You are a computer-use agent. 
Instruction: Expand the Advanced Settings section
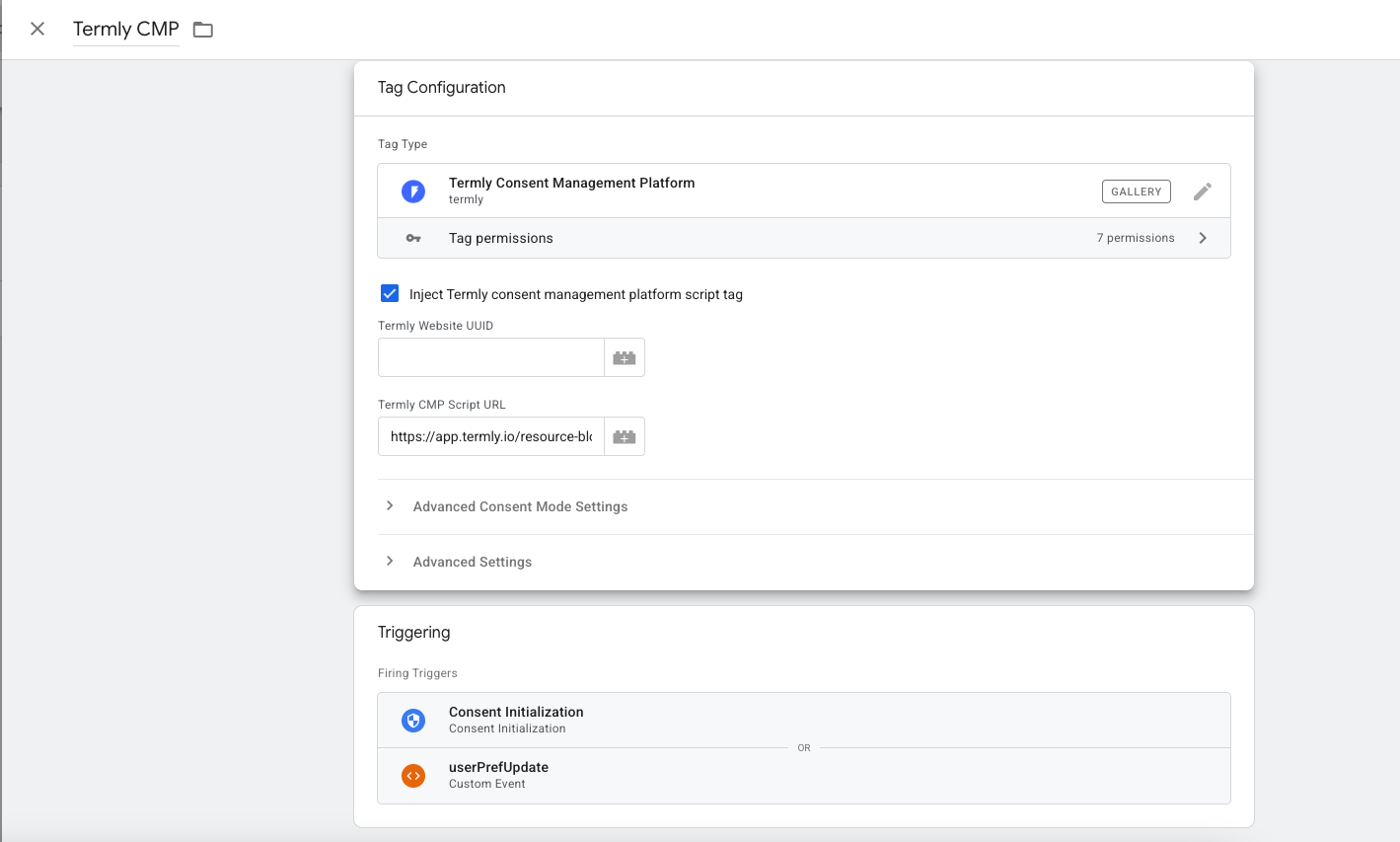[472, 561]
